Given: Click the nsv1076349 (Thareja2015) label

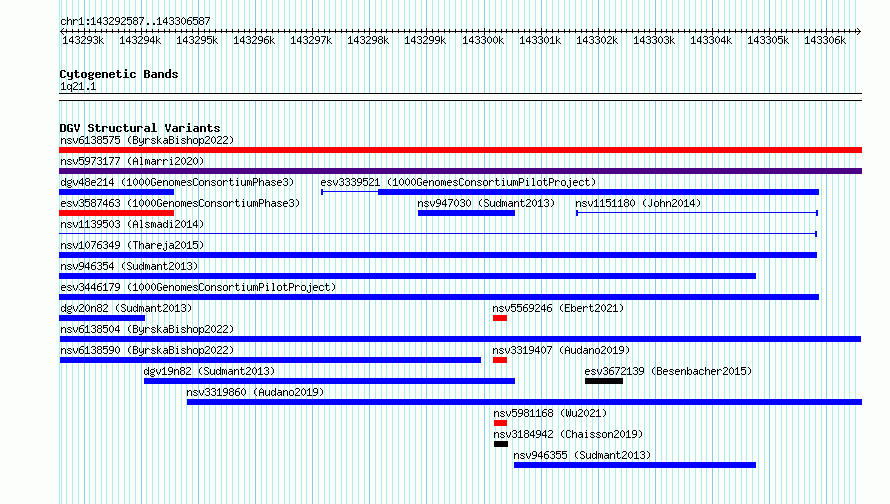Looking at the screenshot, I should (x=132, y=245).
